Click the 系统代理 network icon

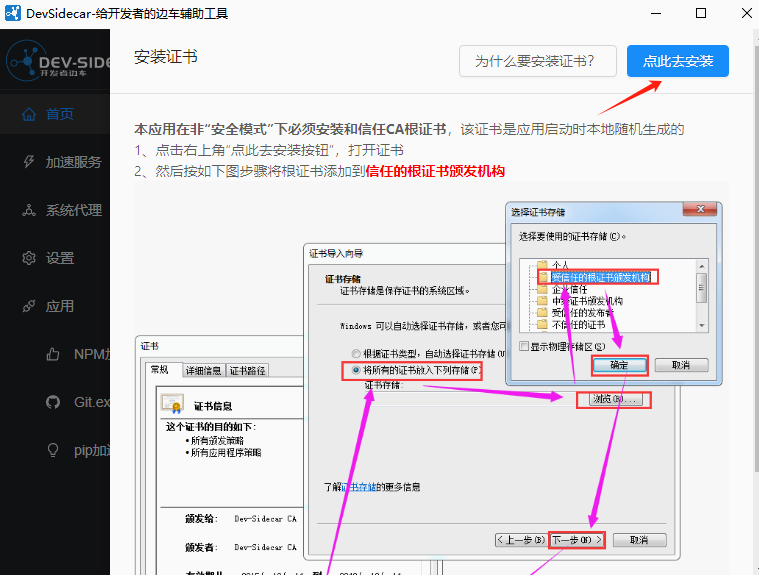29,210
